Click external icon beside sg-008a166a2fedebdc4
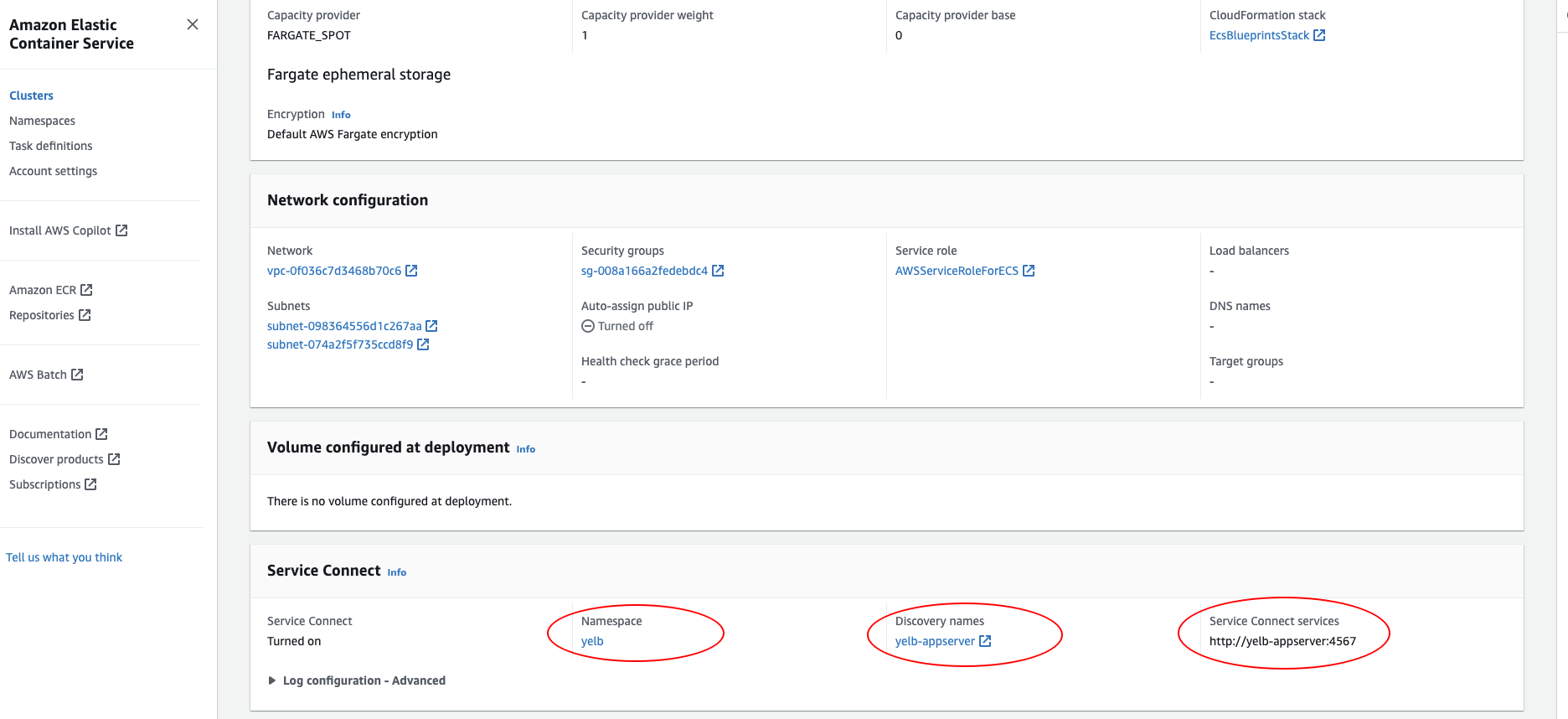 click(718, 270)
